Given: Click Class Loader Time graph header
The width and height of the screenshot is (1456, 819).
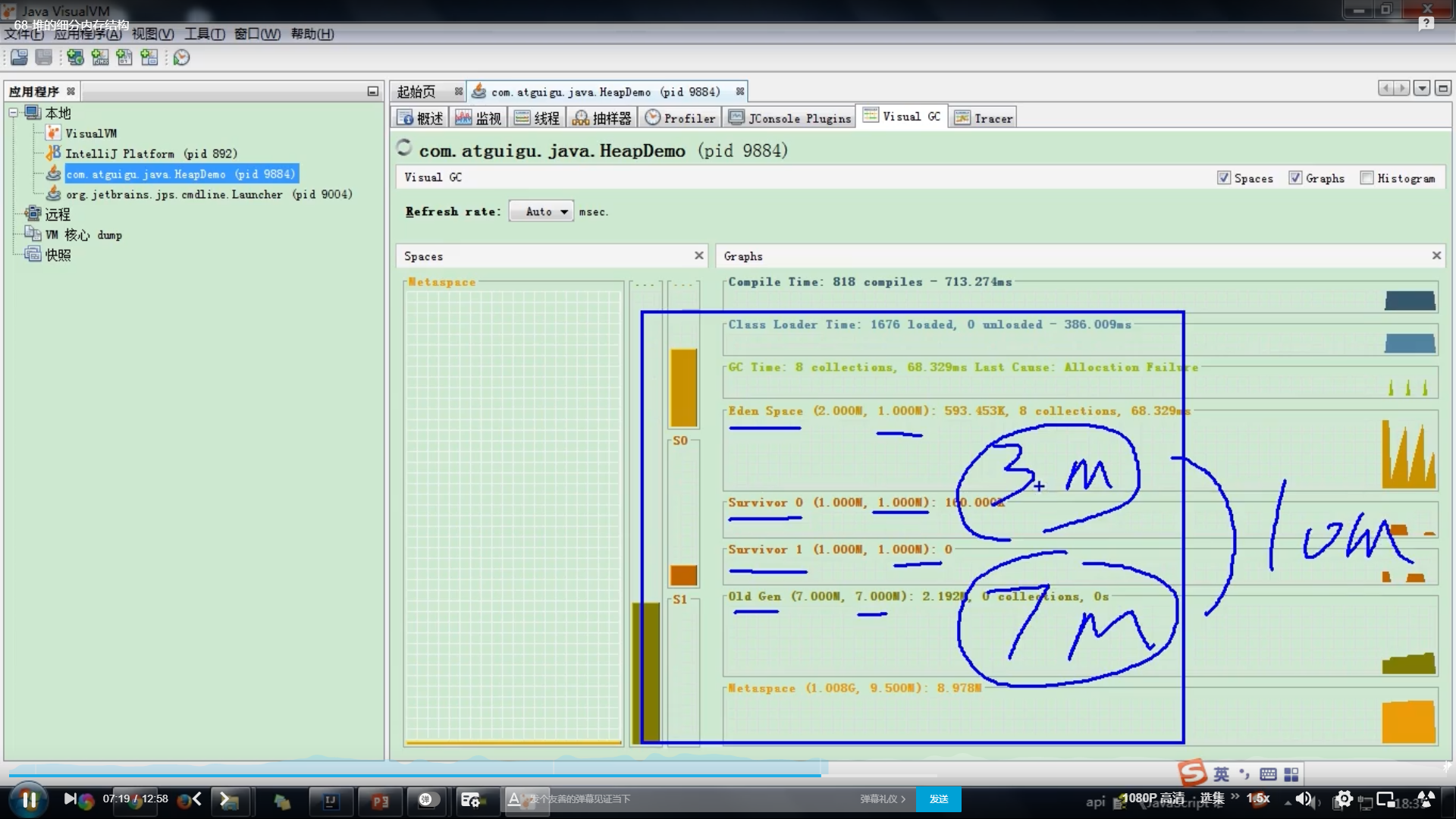Looking at the screenshot, I should pos(930,325).
